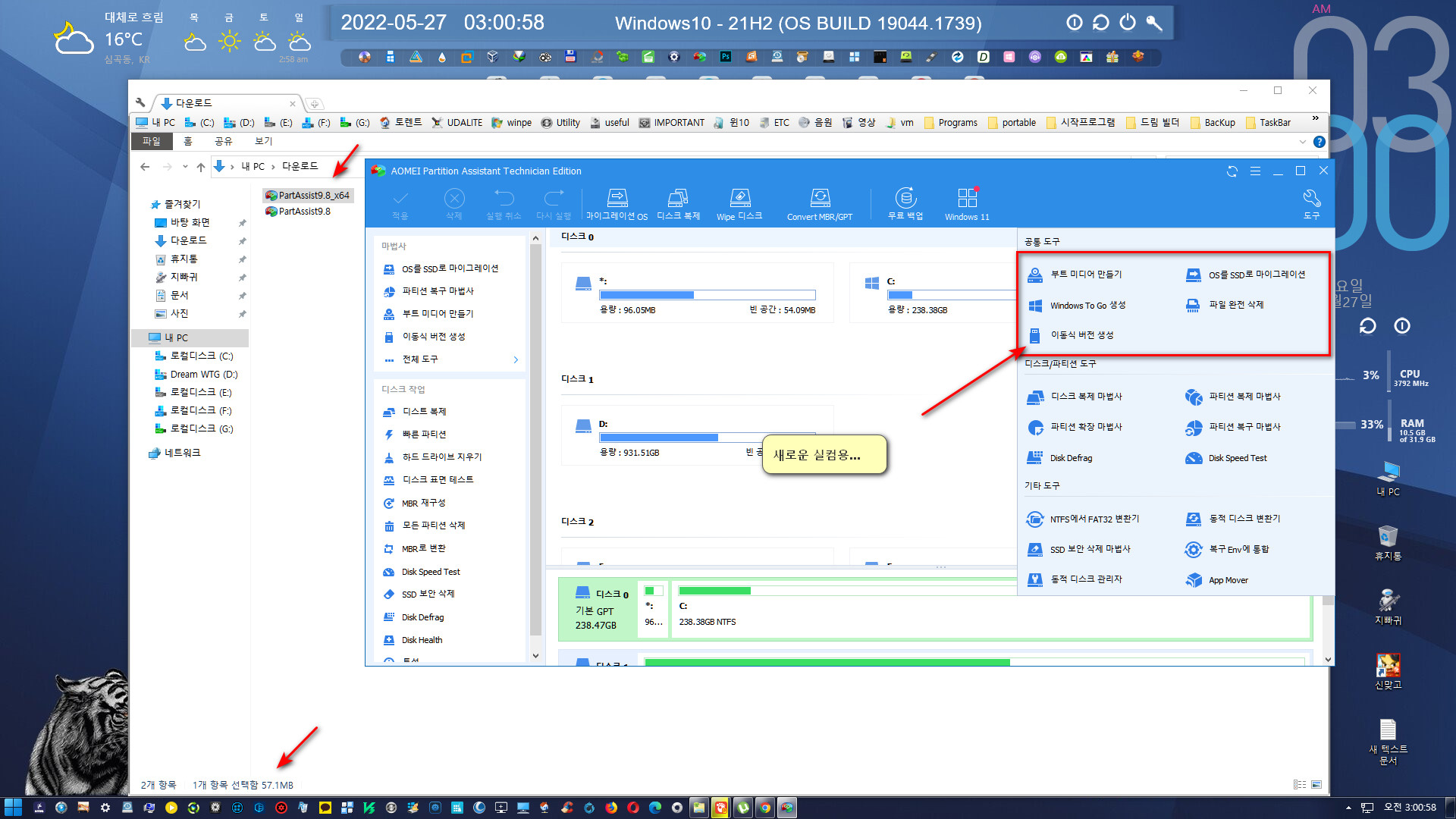Open the 토렌트 bookmark folder
This screenshot has width=1456, height=819.
tap(400, 123)
